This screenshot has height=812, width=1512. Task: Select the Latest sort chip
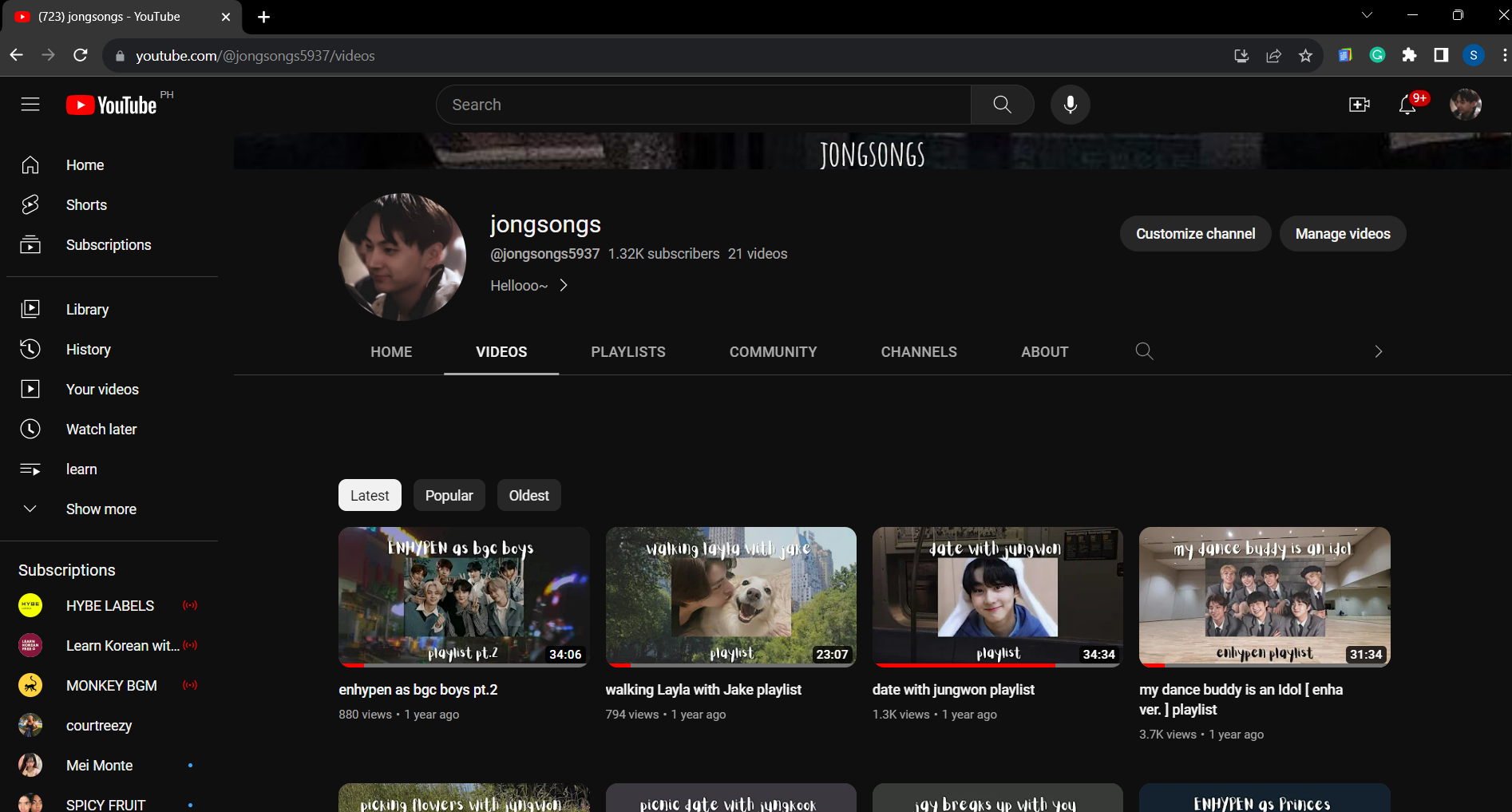click(x=370, y=495)
